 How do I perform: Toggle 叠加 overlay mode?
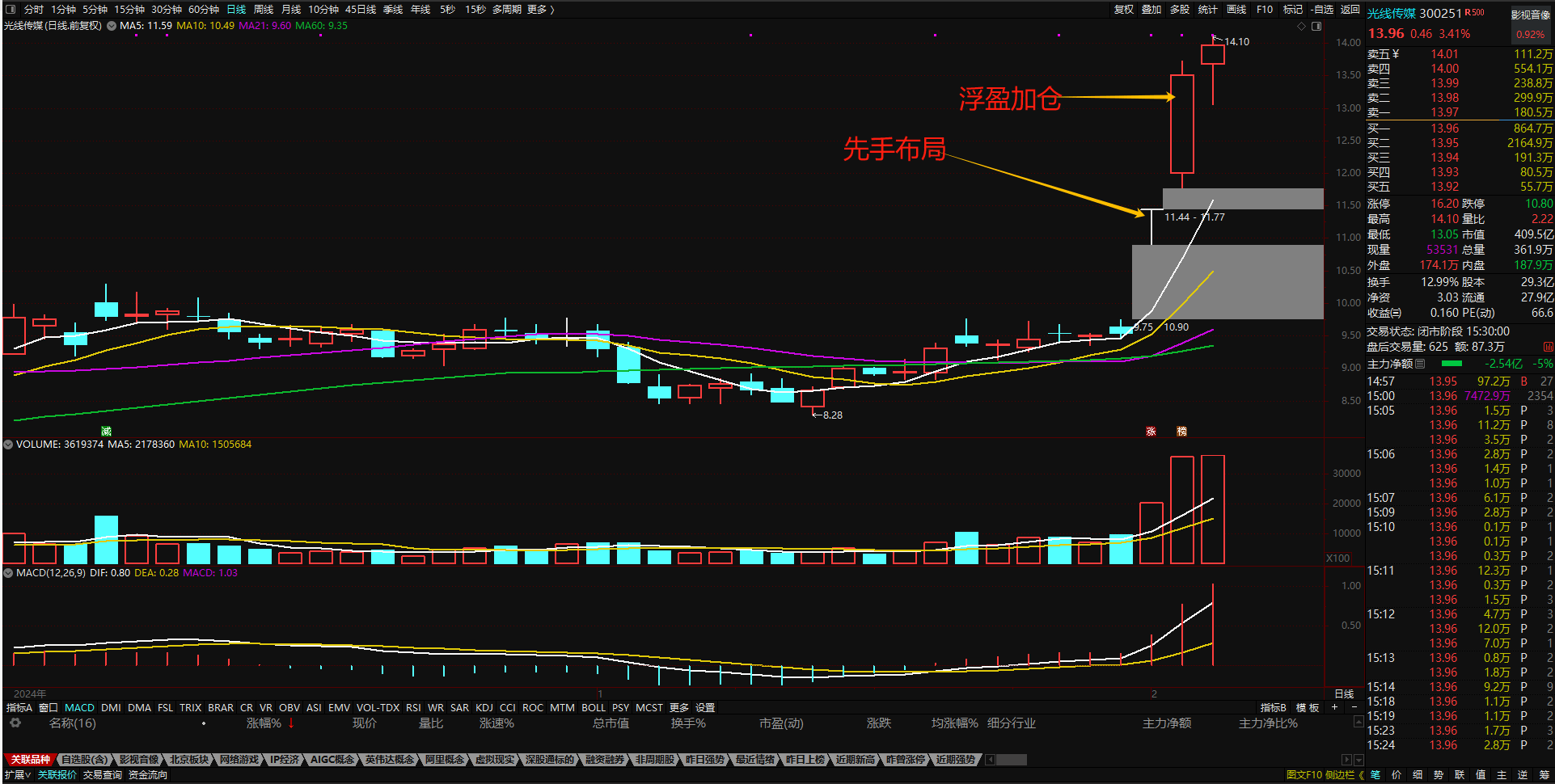click(x=1151, y=10)
